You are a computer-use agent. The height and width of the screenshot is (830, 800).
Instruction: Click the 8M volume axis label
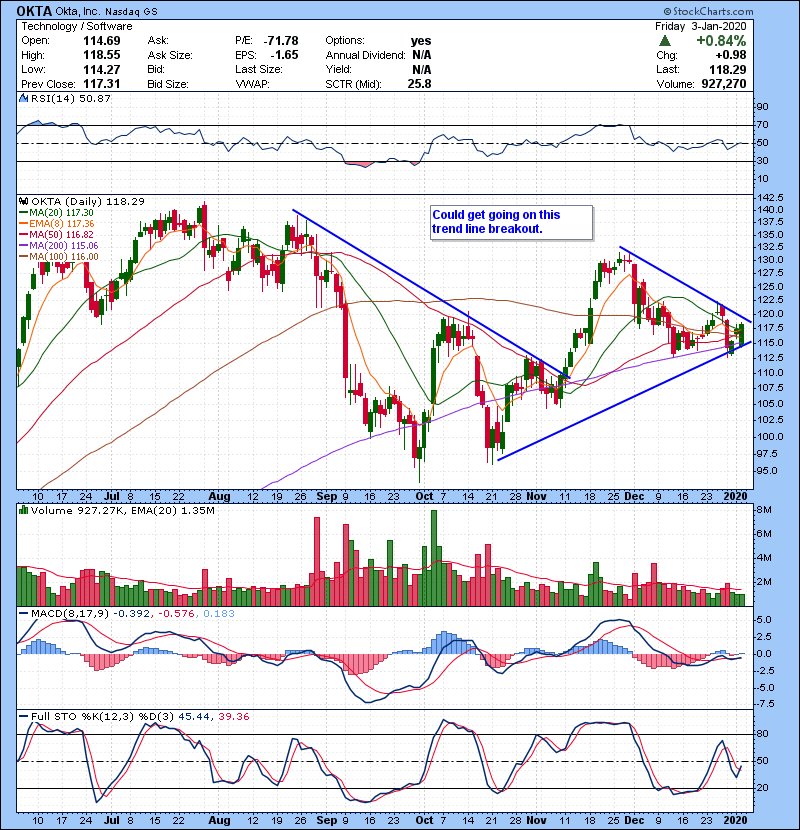tap(764, 510)
